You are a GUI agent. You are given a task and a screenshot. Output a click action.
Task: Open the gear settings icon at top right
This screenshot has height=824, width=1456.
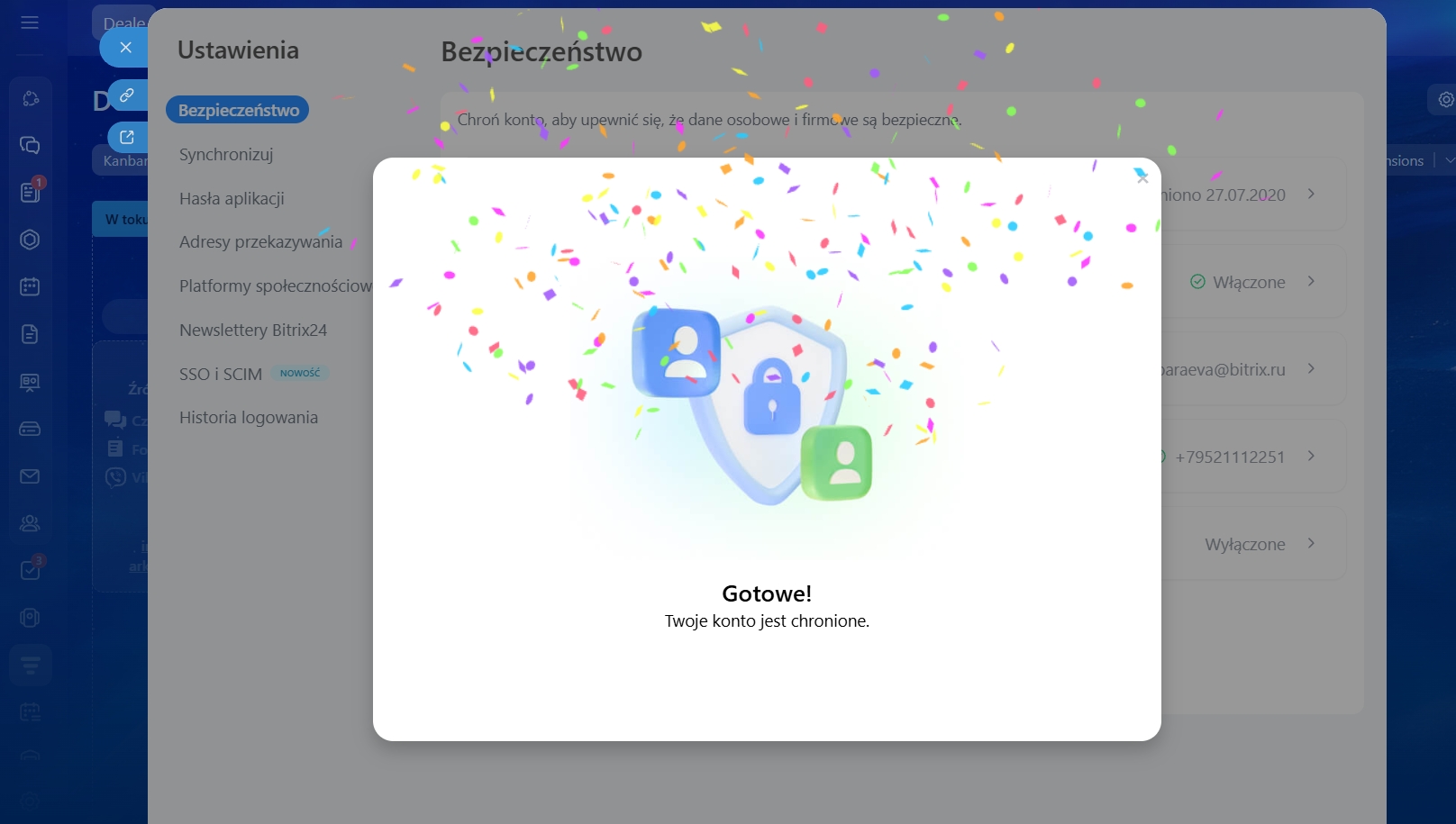click(1445, 100)
